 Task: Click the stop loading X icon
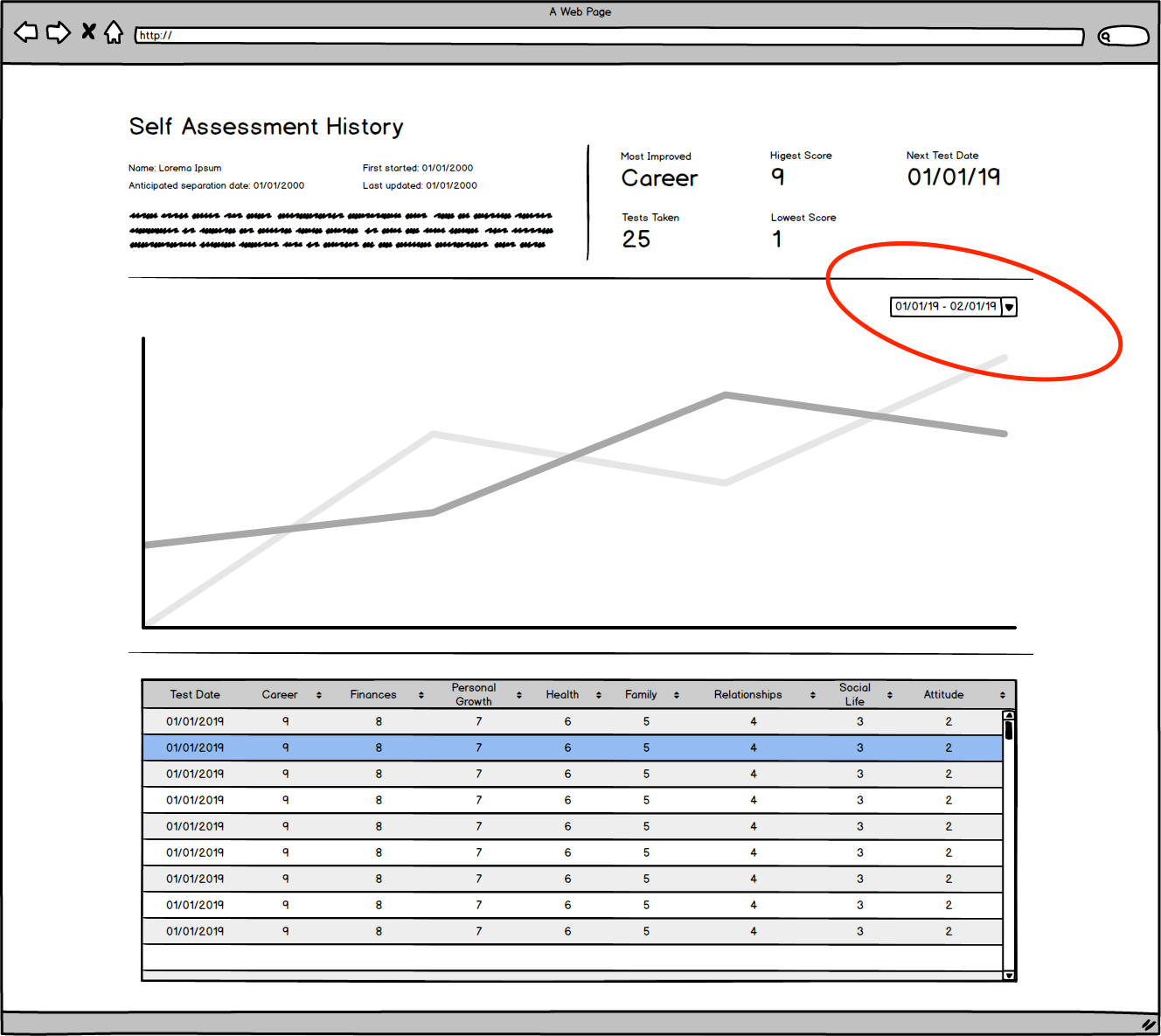pyautogui.click(x=88, y=32)
